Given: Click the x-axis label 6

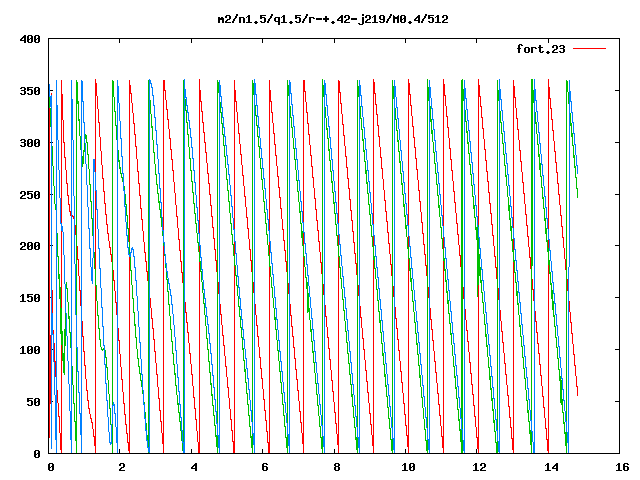Looking at the screenshot, I should pos(265,467).
